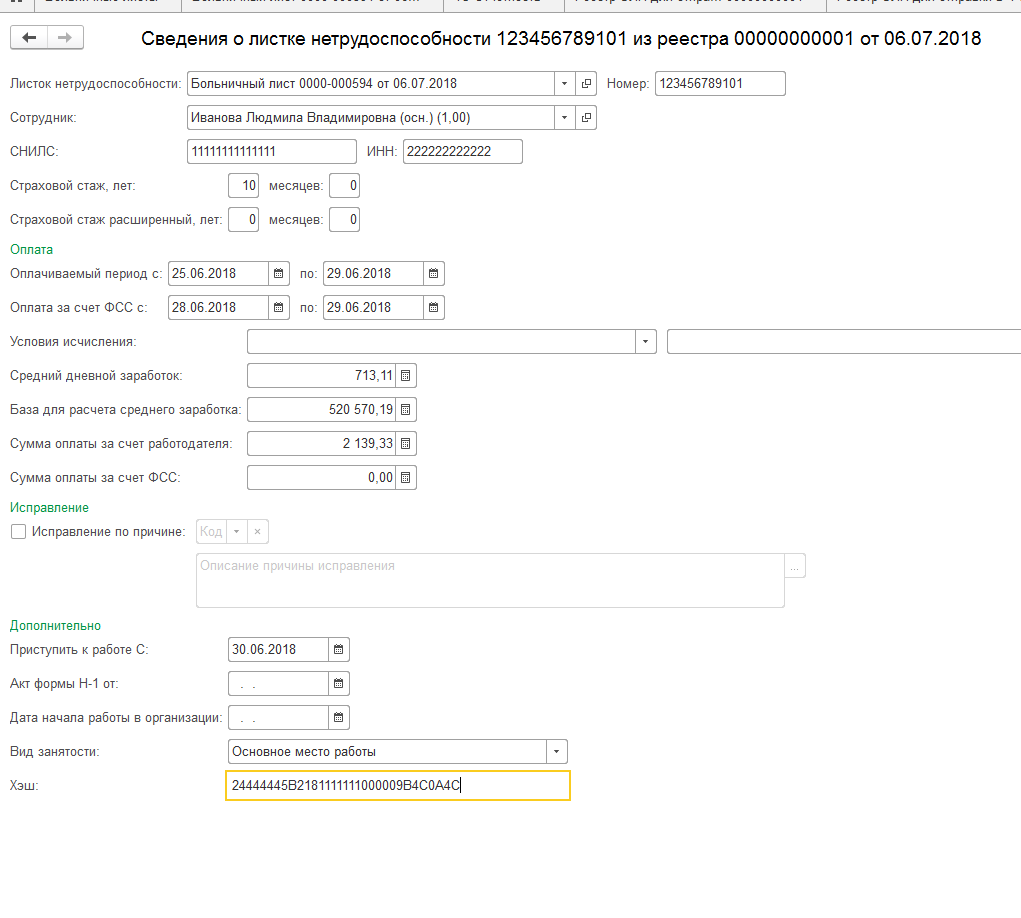Open calendar for Оплата за счет ФСС end date
Image resolution: width=1021 pixels, height=918 pixels.
click(x=433, y=307)
